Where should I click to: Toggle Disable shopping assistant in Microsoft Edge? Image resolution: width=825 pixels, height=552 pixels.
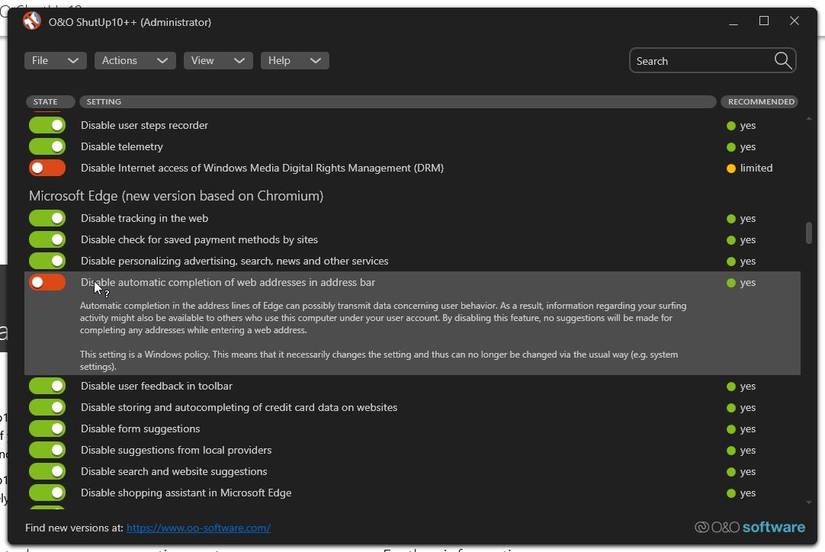pyautogui.click(x=47, y=493)
